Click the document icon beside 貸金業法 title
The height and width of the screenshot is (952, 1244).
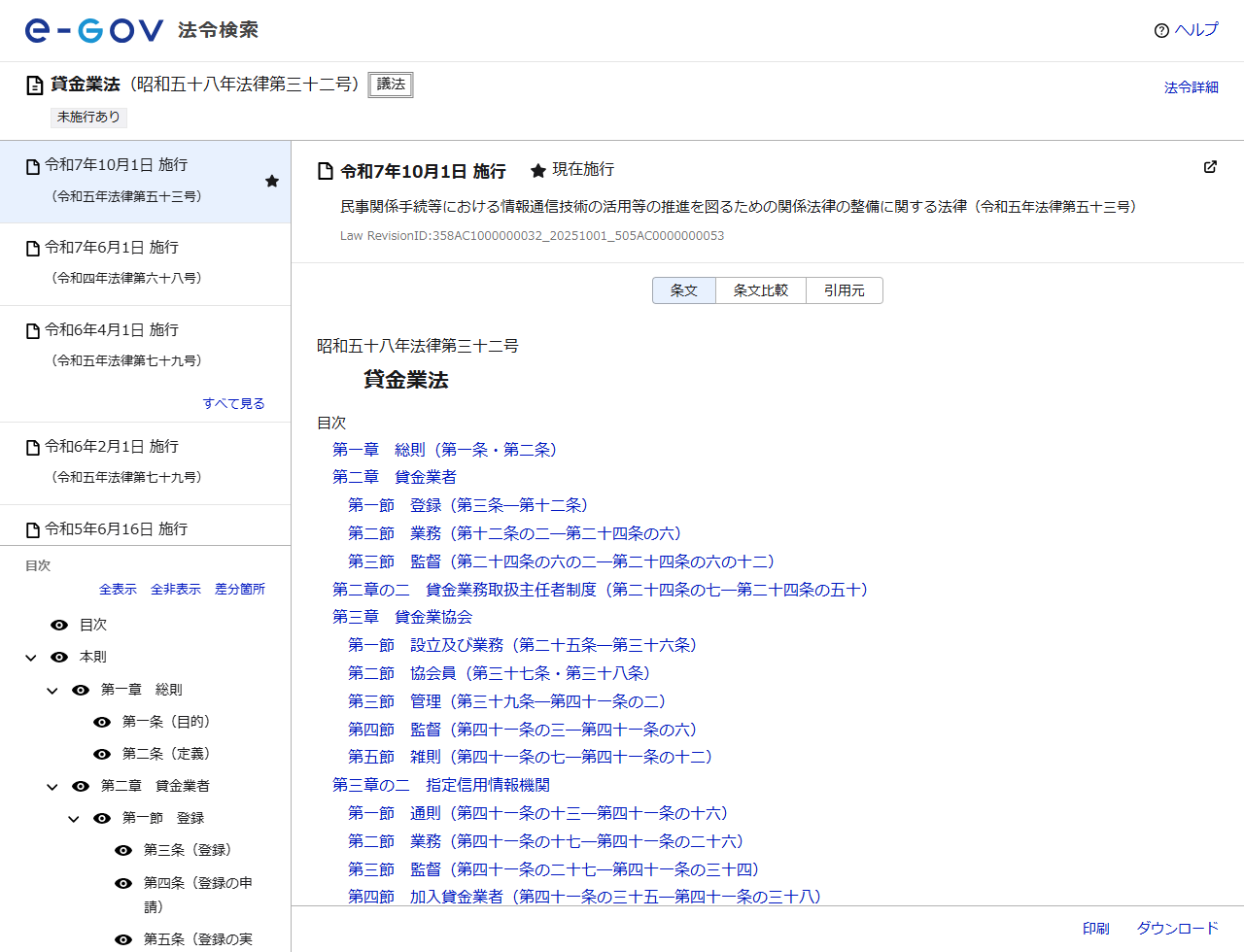[35, 85]
